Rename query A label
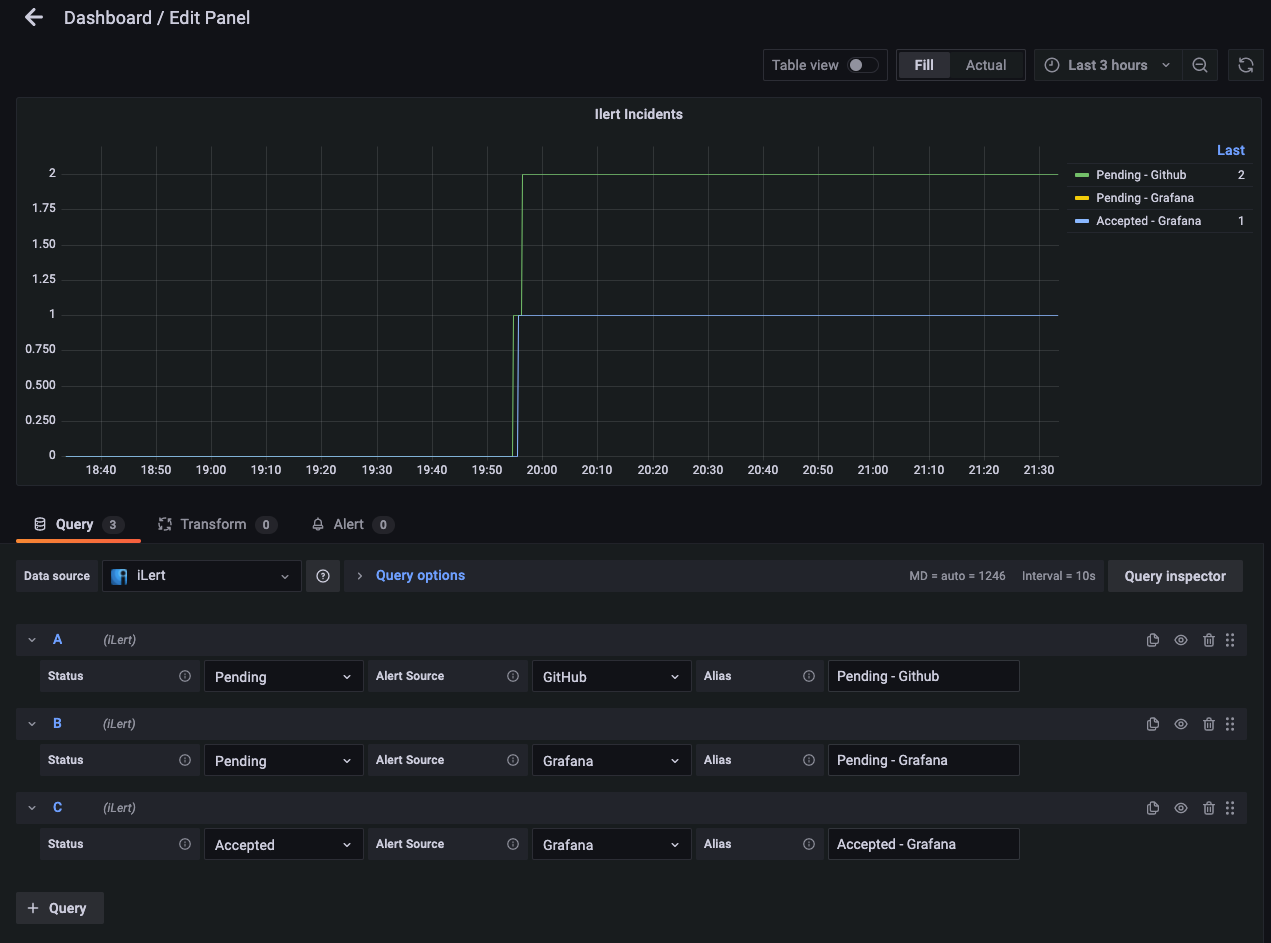 [x=57, y=640]
